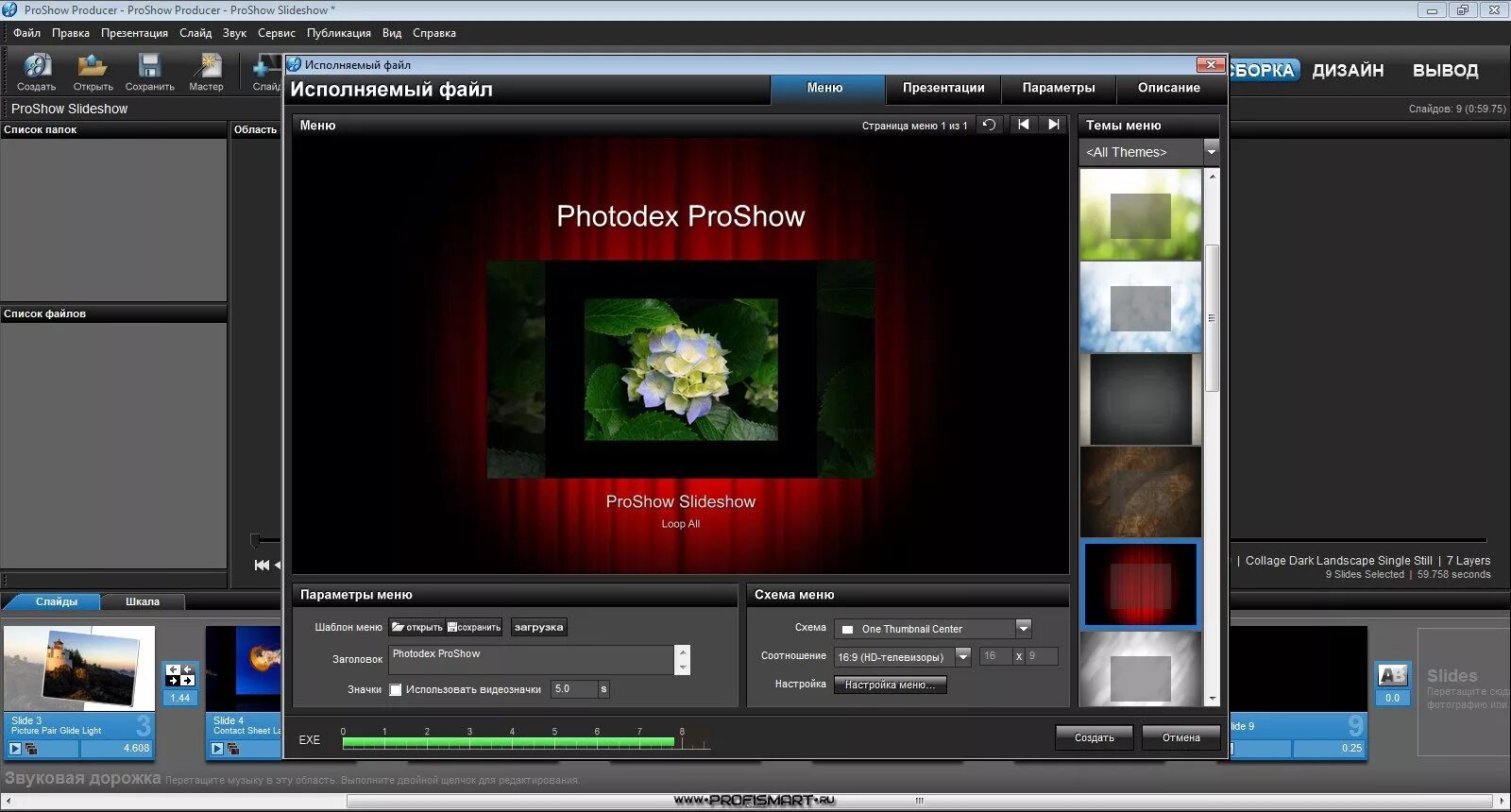Screen dimensions: 1511x812
Task: Open the Правка menu
Action: 71,33
